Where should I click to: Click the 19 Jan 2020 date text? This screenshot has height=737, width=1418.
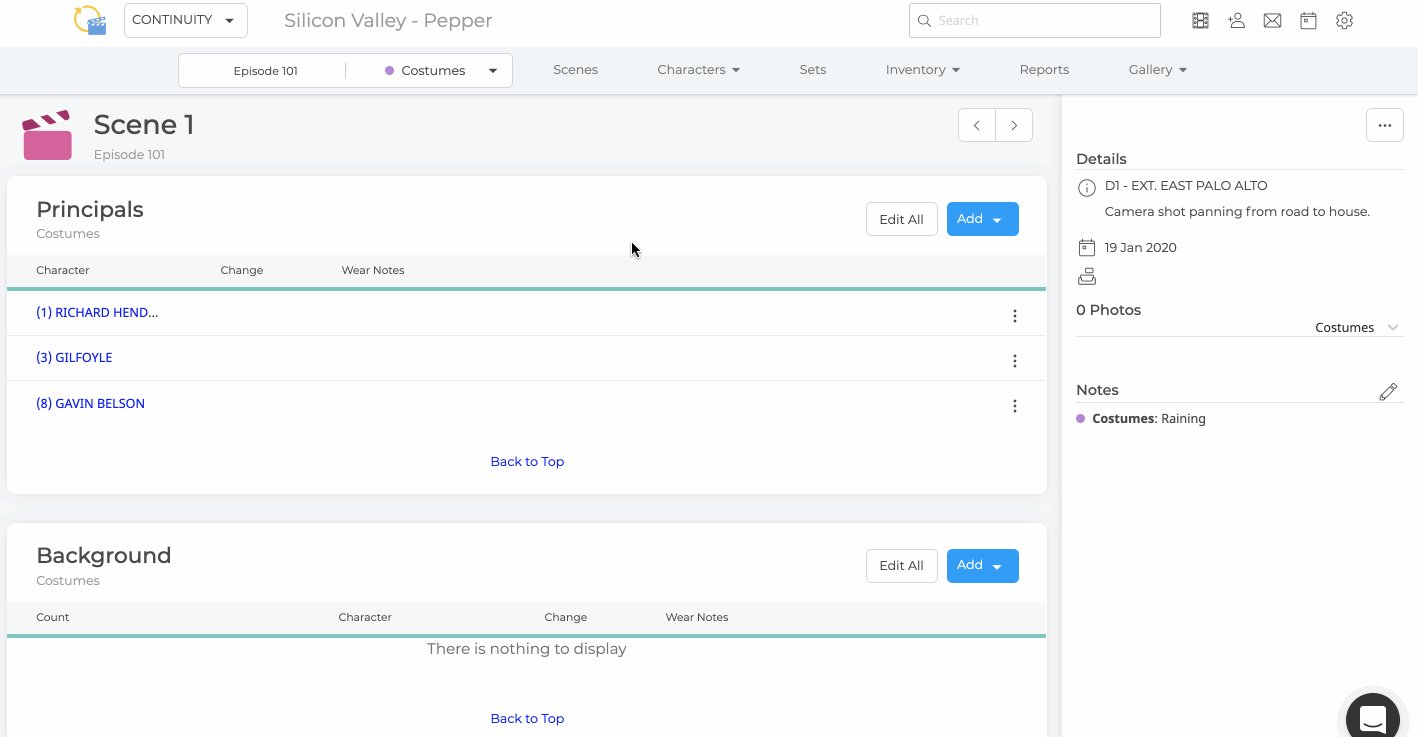1141,248
